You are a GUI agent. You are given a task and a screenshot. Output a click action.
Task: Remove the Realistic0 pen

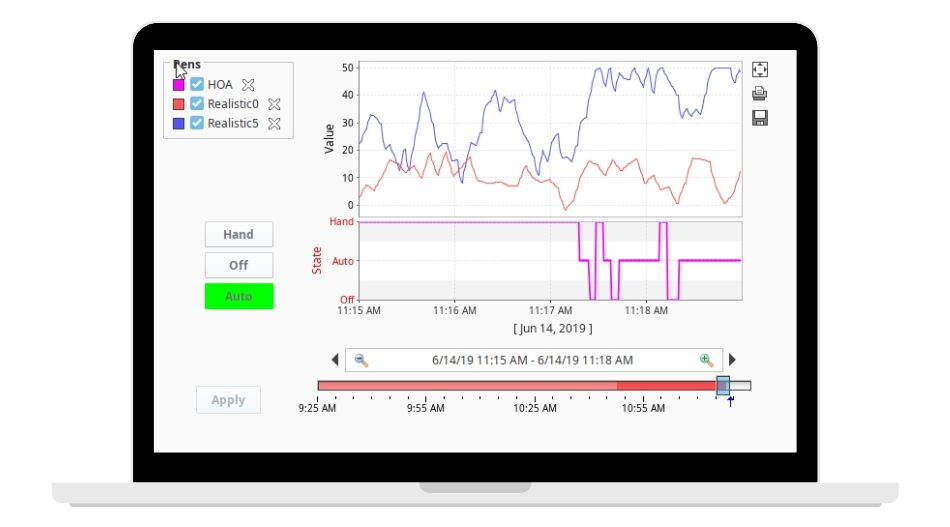click(x=274, y=104)
